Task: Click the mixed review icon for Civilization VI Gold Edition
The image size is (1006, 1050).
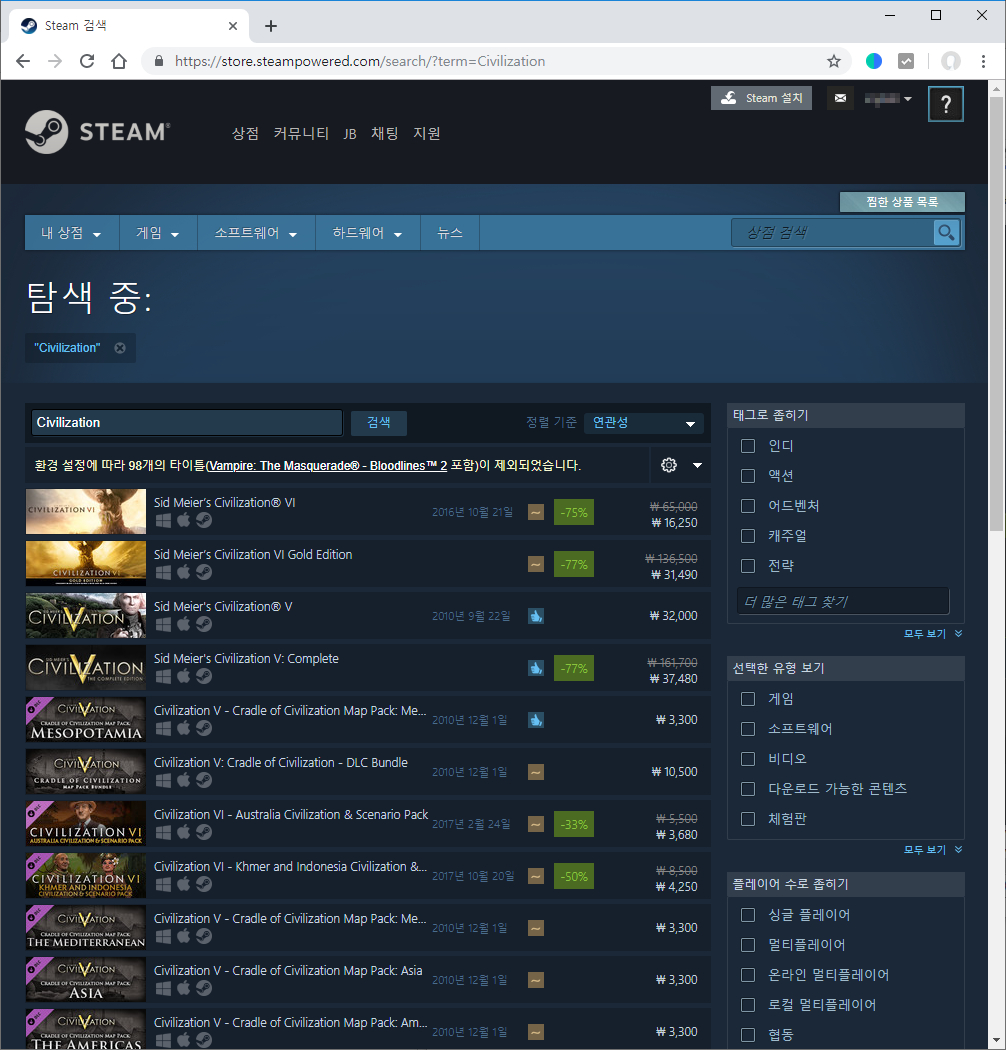Action: point(536,565)
